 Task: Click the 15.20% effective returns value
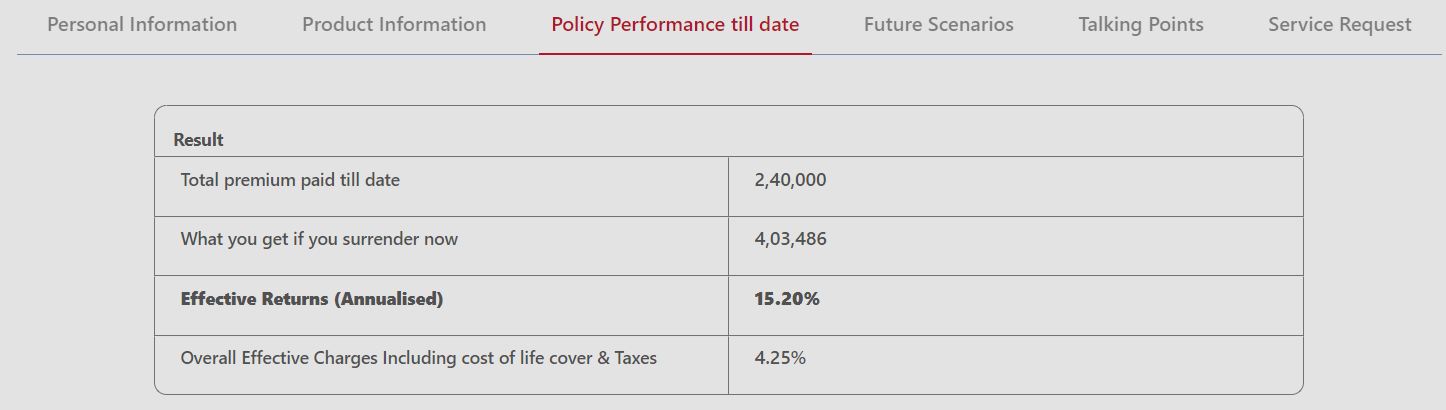pyautogui.click(x=787, y=298)
